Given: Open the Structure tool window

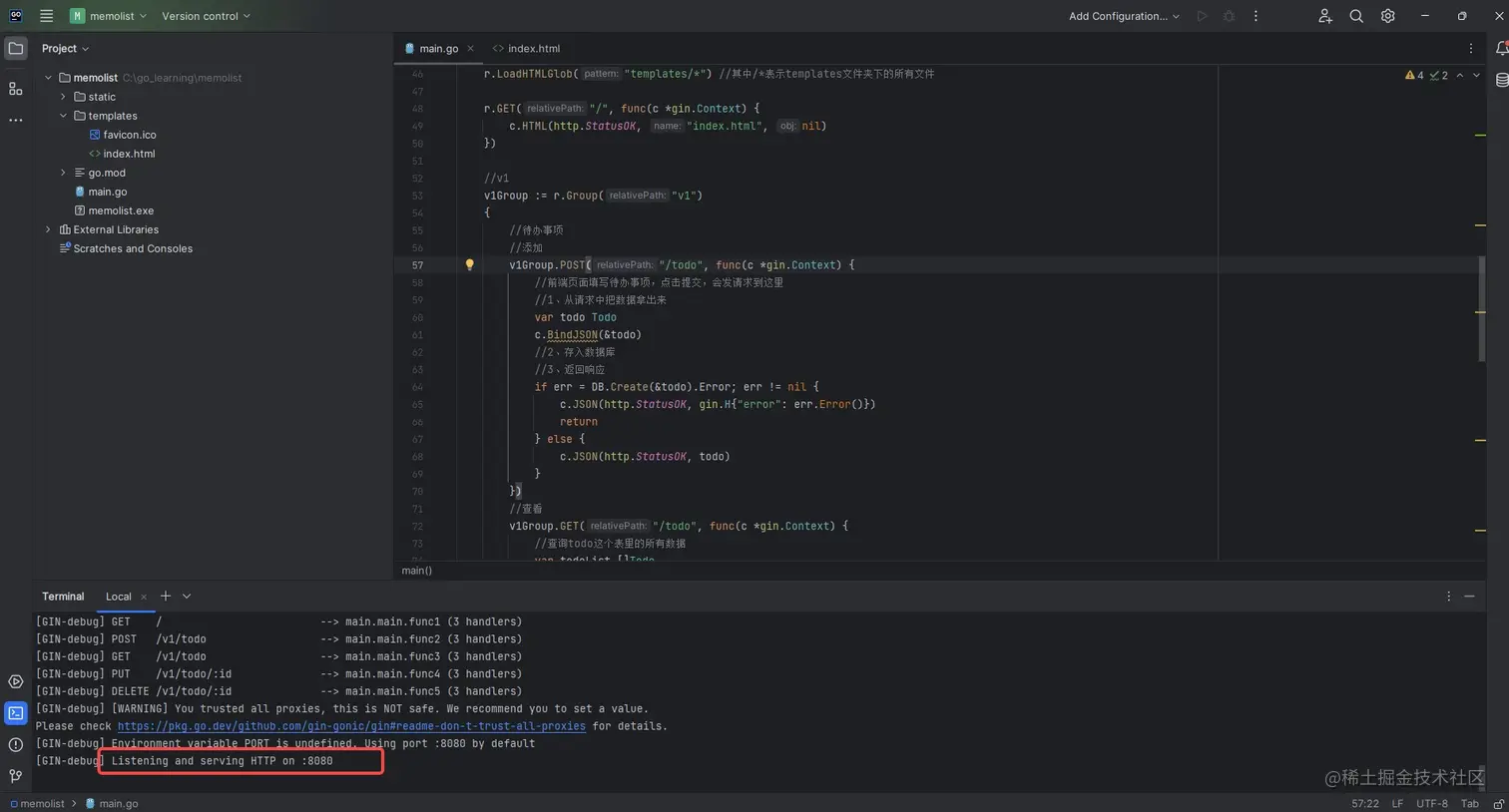Looking at the screenshot, I should pyautogui.click(x=16, y=89).
